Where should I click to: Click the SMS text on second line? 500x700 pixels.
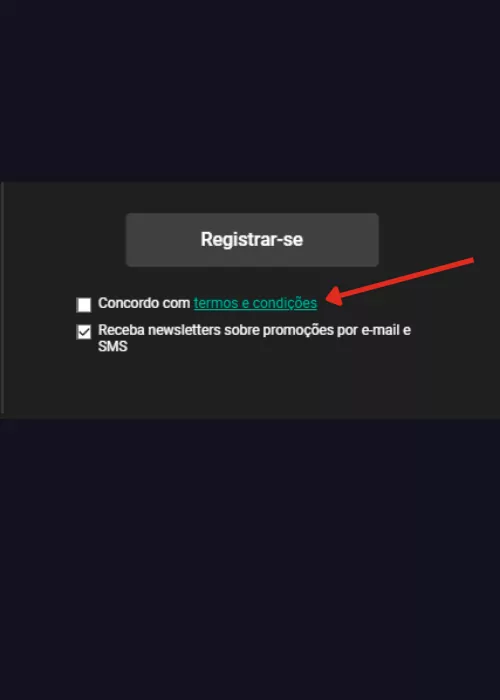pos(113,346)
